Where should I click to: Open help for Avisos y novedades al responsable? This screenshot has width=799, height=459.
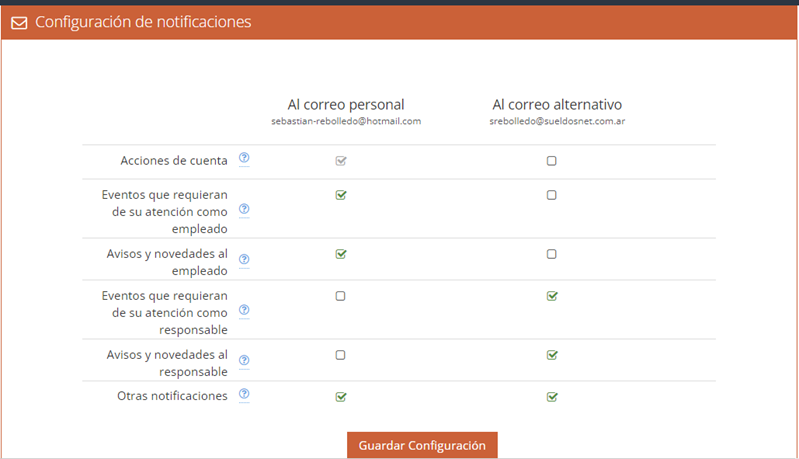click(244, 360)
